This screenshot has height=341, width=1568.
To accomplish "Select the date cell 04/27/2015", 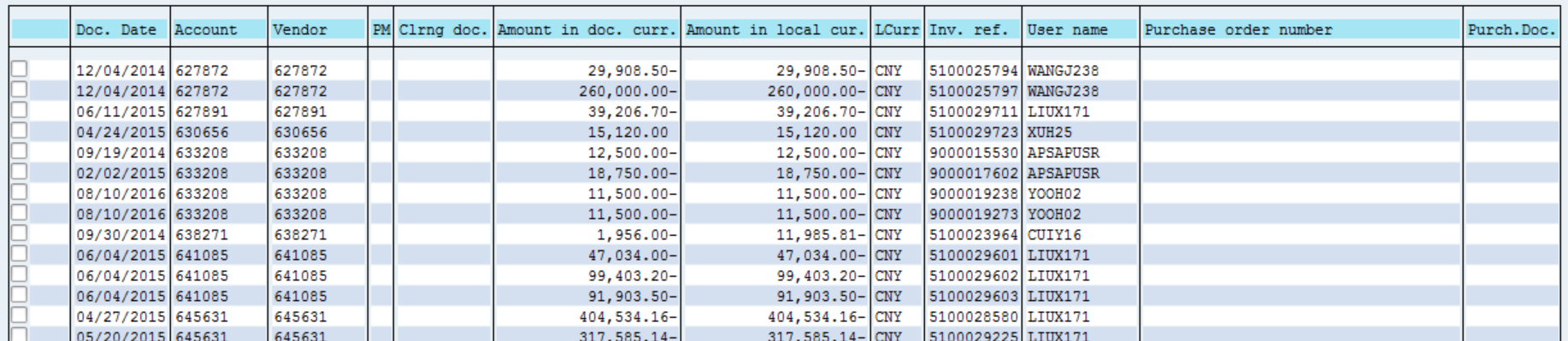I will (120, 317).
